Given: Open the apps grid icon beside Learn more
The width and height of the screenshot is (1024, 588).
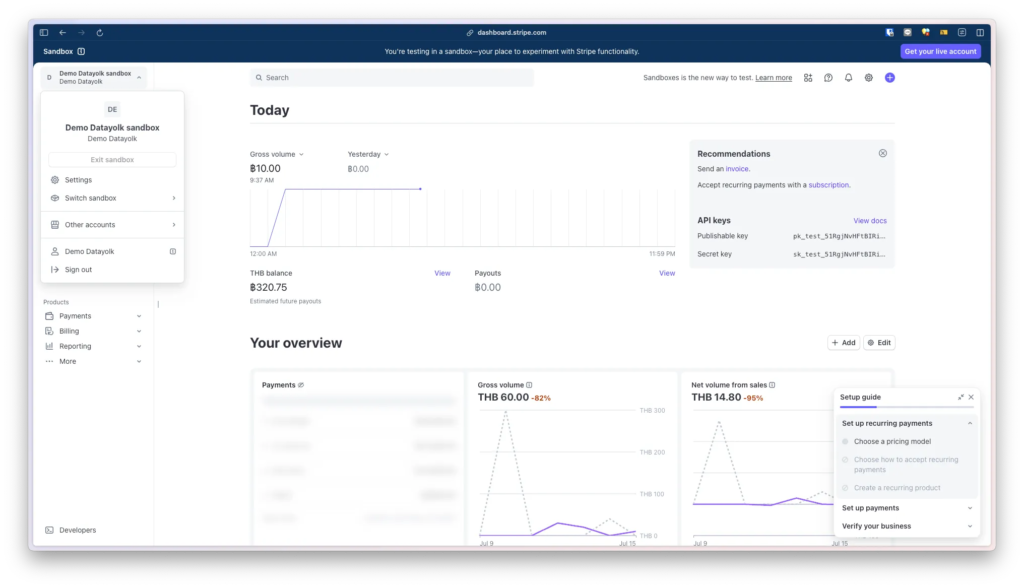Looking at the screenshot, I should (808, 78).
